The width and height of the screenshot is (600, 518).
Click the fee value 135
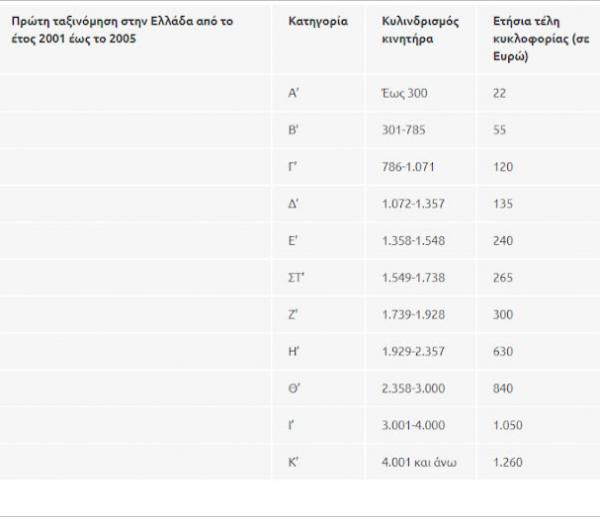pyautogui.click(x=503, y=204)
